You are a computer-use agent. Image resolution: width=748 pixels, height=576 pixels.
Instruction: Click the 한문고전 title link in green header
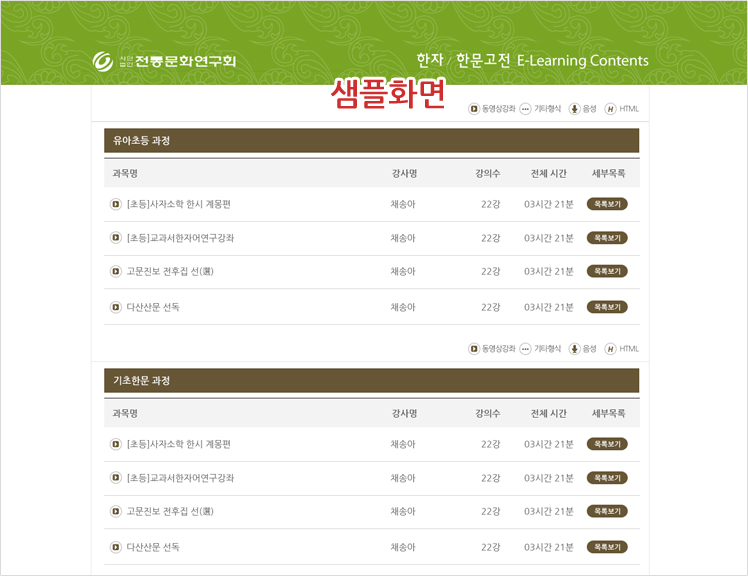tap(483, 60)
